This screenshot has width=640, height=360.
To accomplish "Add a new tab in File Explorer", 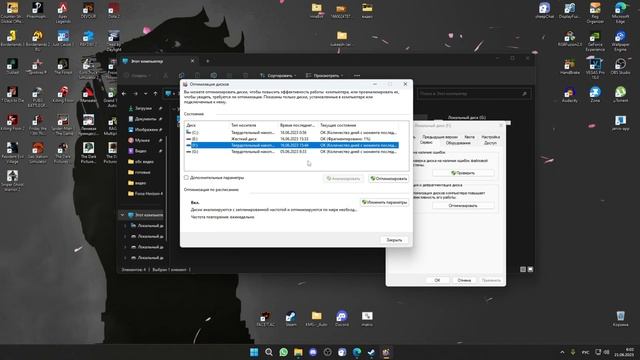I will pyautogui.click(x=208, y=61).
